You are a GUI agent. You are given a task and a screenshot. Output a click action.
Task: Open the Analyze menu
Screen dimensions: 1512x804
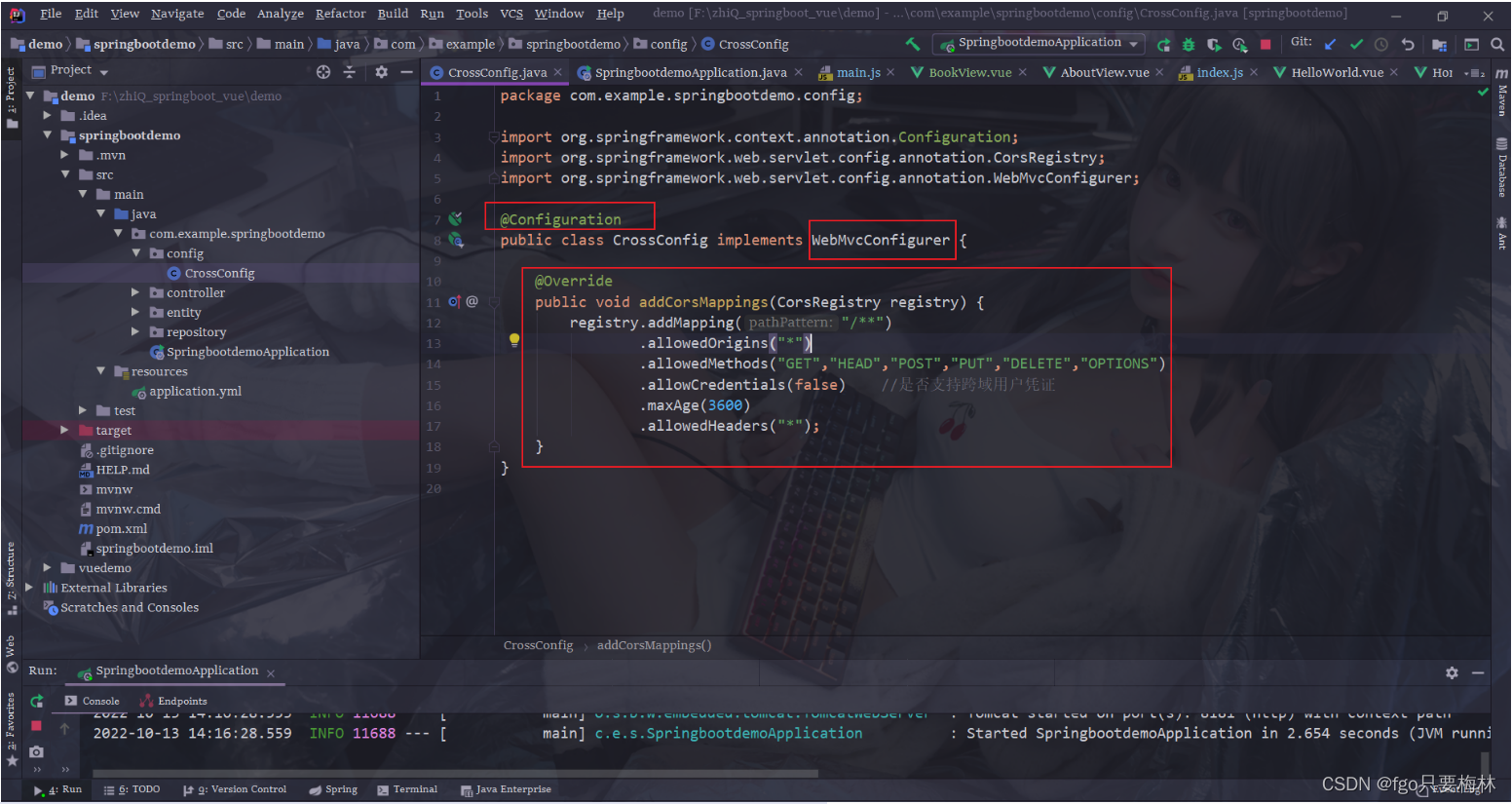[280, 14]
